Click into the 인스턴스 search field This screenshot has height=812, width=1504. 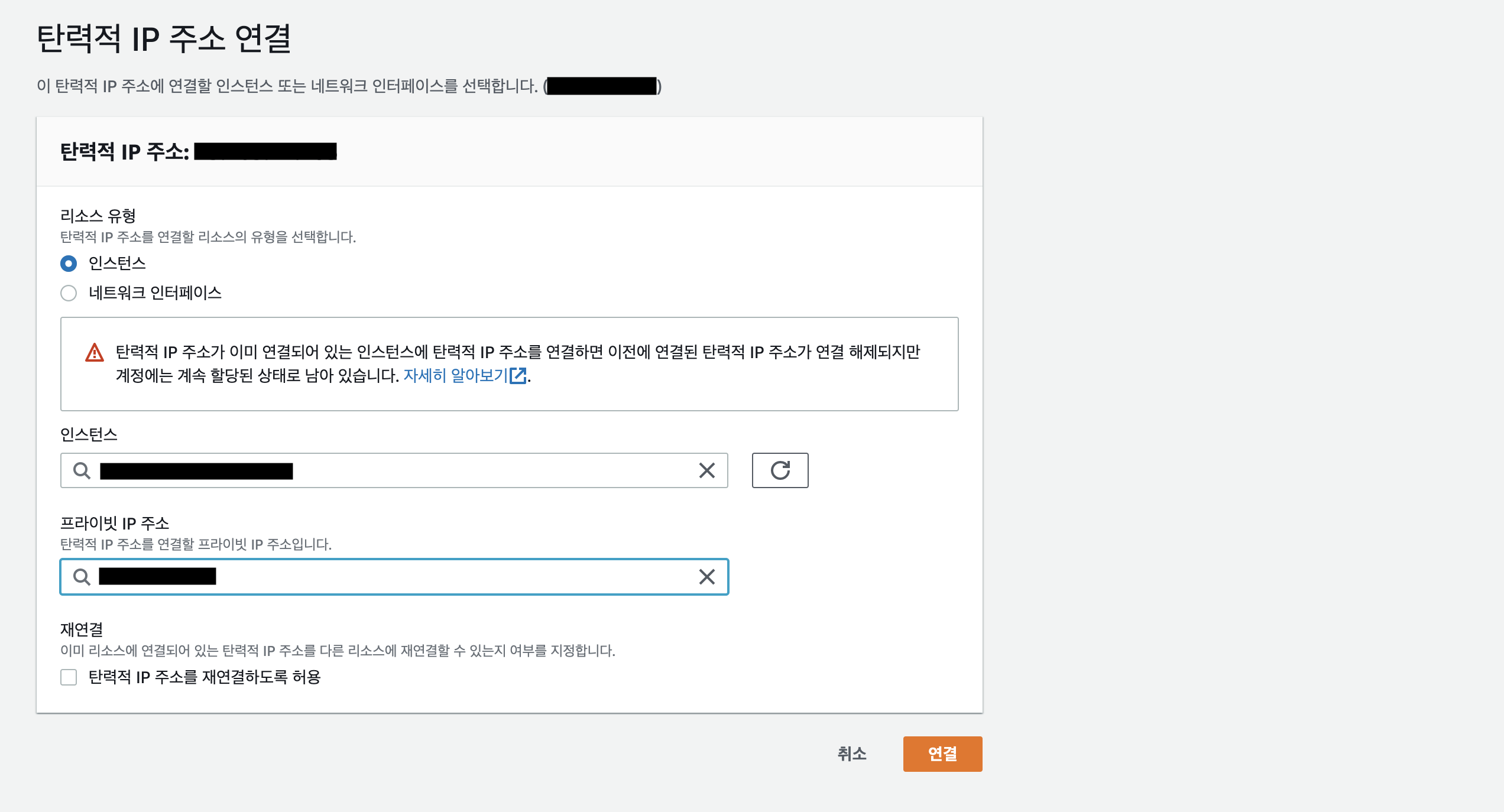click(x=394, y=470)
